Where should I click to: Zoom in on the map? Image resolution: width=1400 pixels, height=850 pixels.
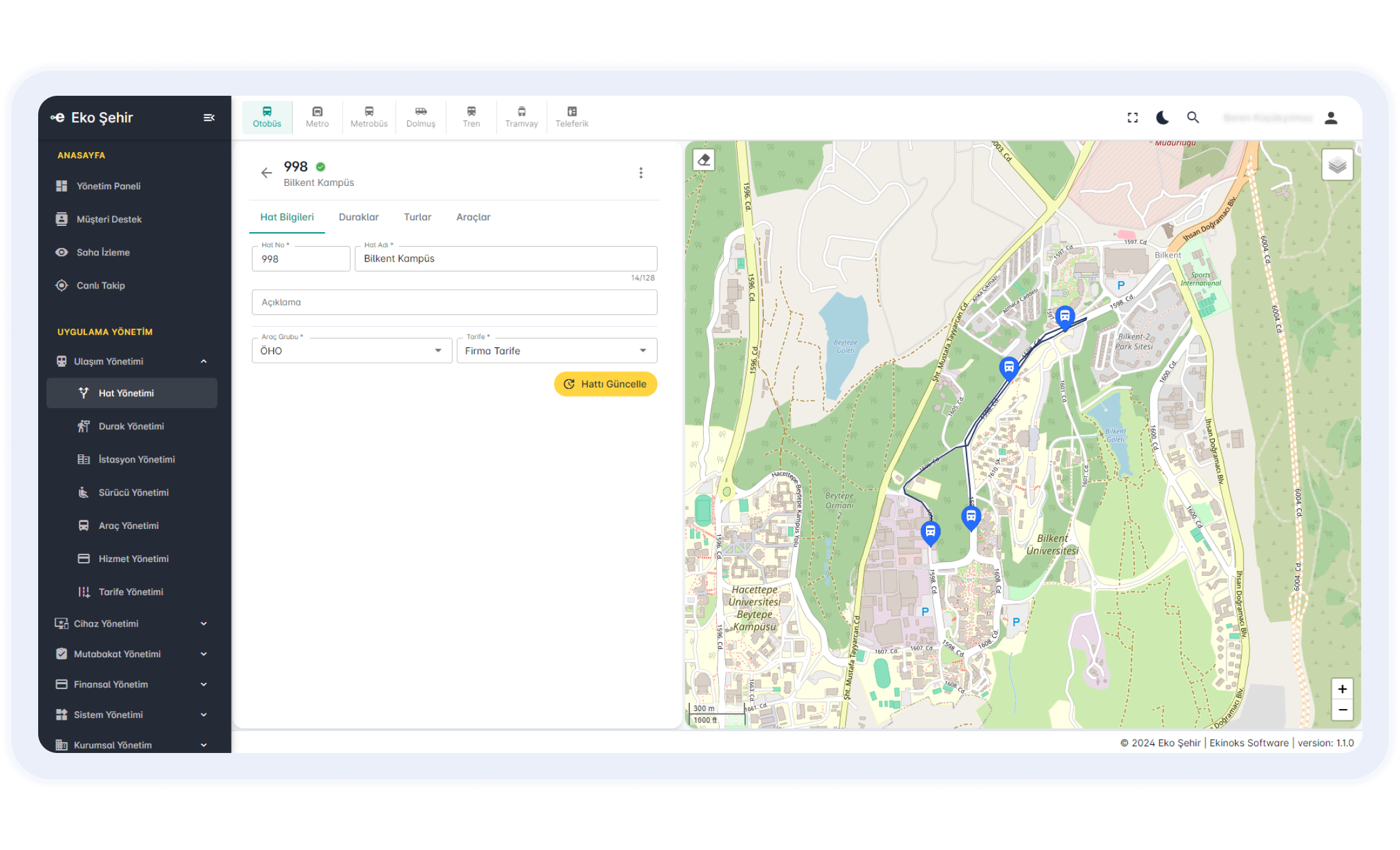(1342, 689)
